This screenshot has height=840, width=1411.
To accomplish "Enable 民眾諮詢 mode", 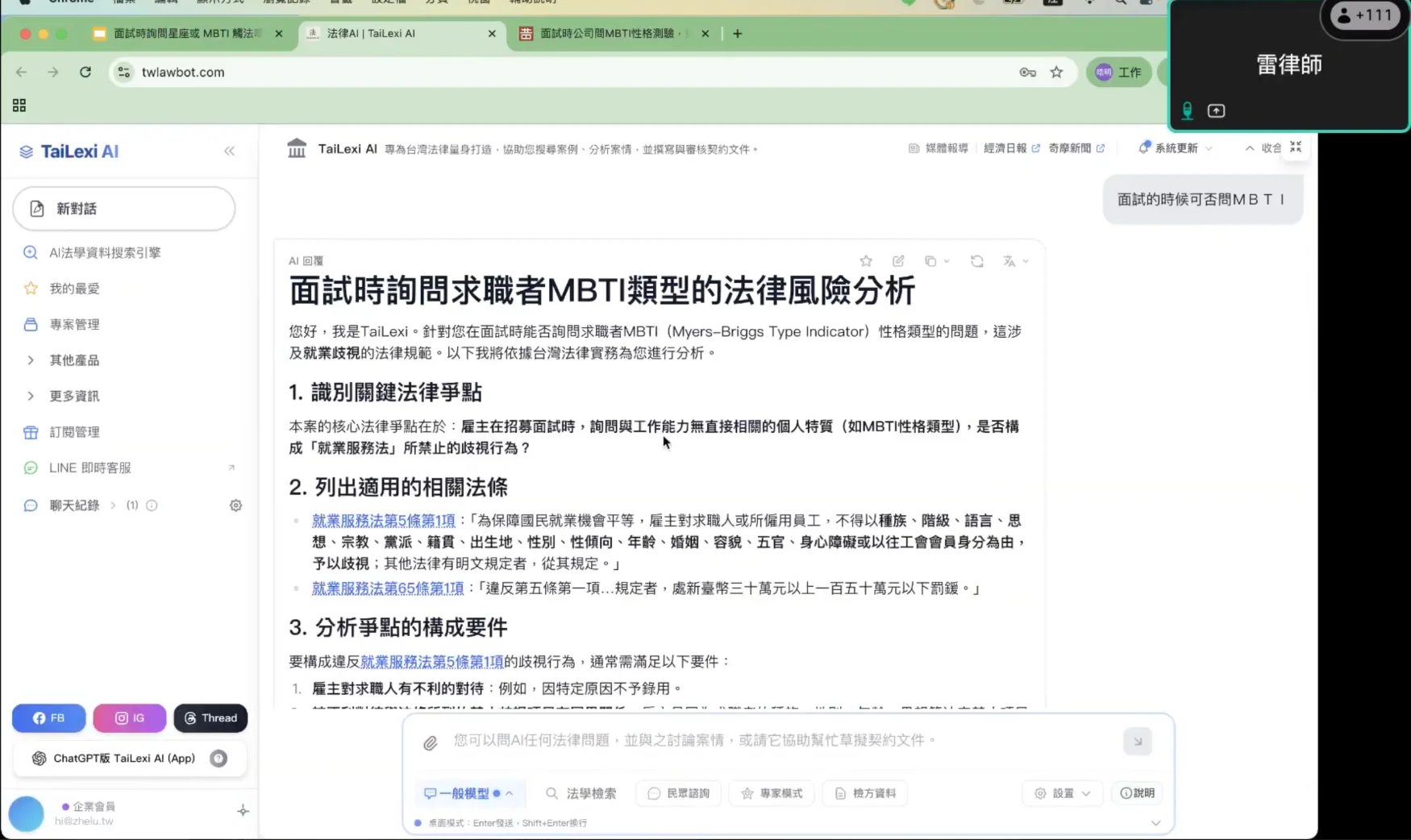I will click(678, 793).
